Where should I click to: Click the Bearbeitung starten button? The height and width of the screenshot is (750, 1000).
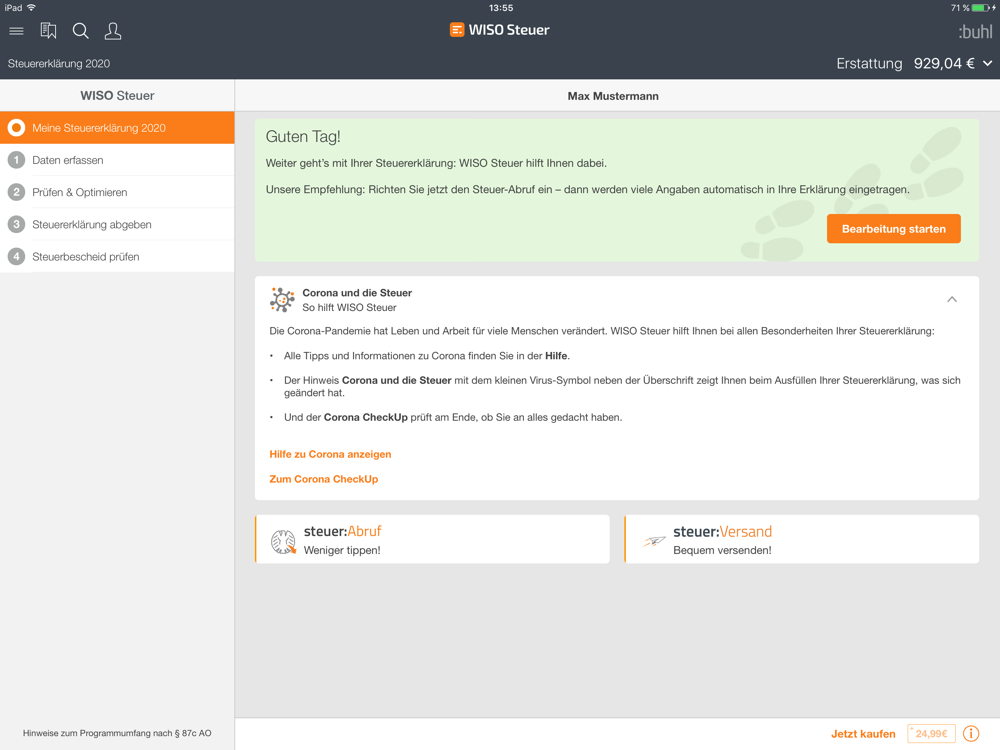pyautogui.click(x=893, y=229)
